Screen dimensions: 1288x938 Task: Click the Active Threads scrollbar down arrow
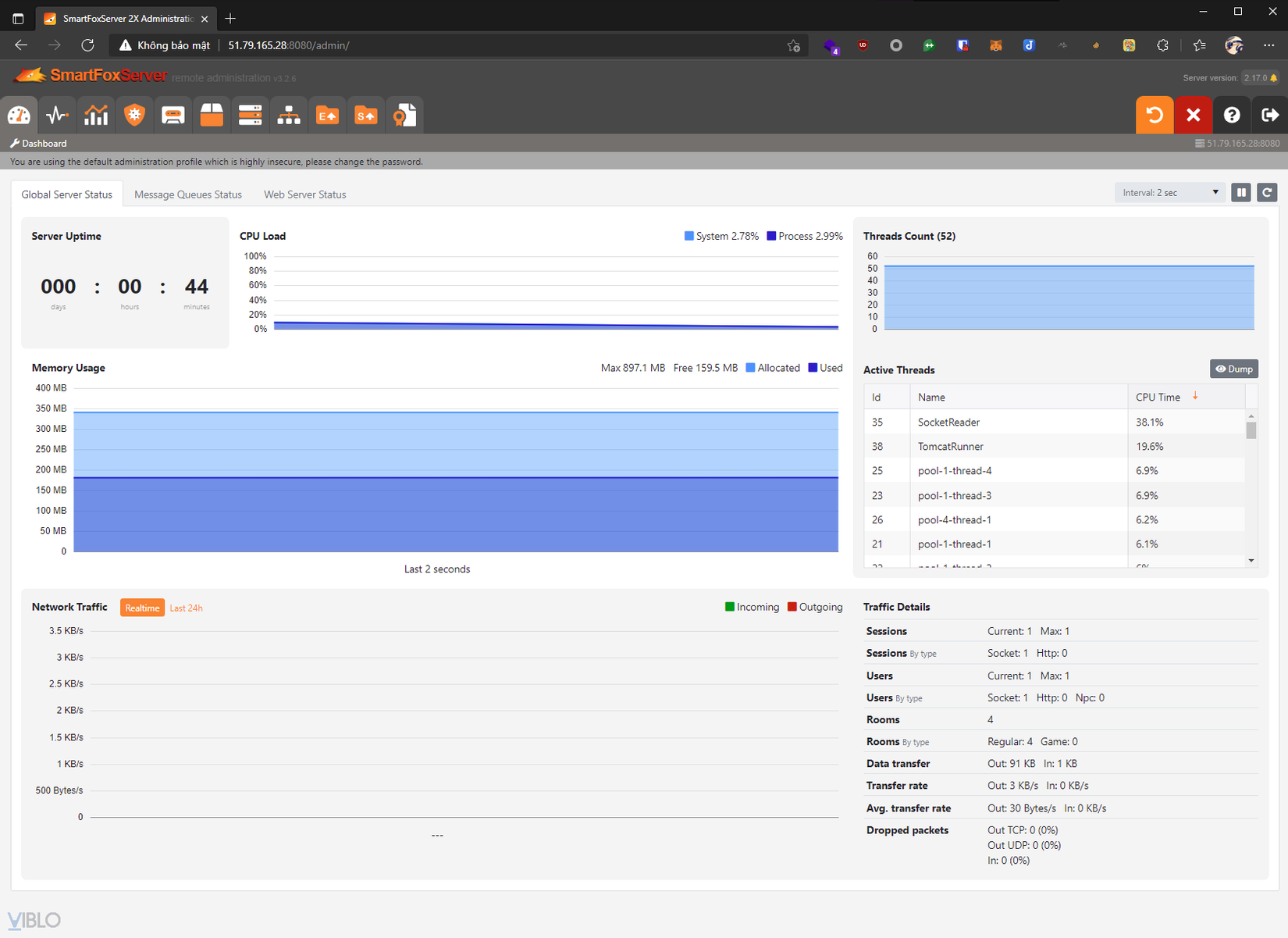pyautogui.click(x=1251, y=561)
